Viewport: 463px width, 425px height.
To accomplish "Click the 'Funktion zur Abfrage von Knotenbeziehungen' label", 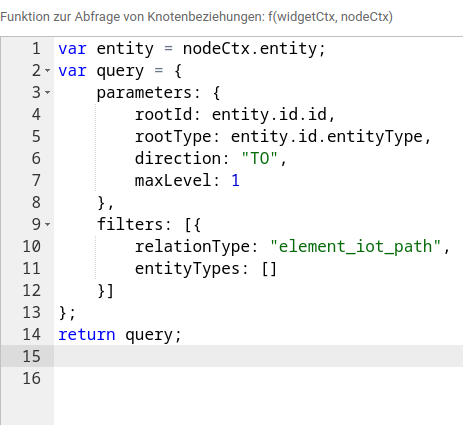I will [133, 16].
